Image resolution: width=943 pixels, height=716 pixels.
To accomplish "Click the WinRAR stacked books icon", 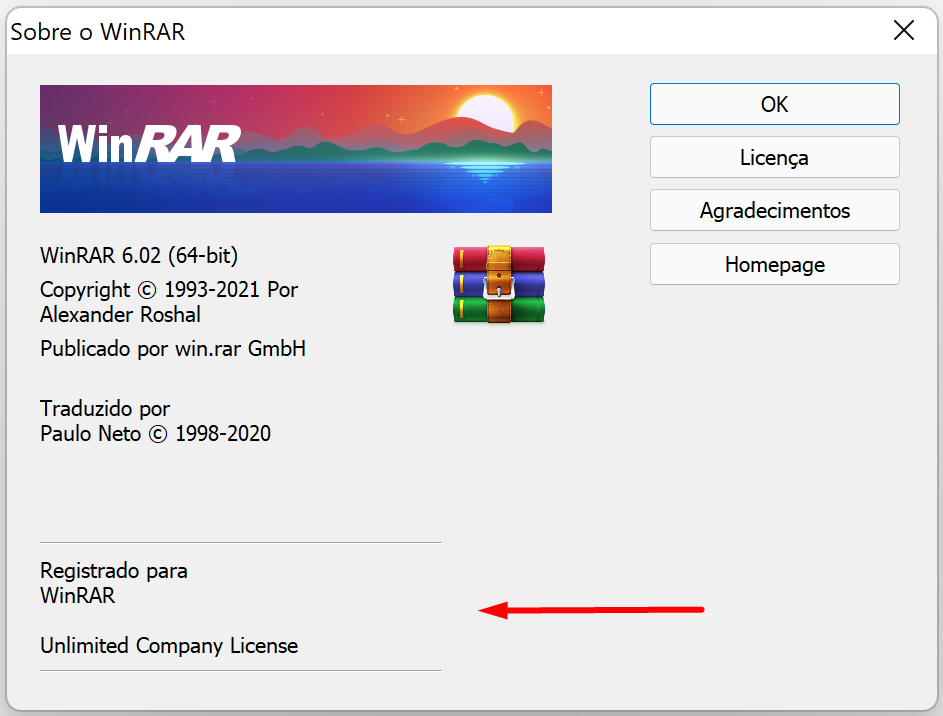I will coord(499,284).
